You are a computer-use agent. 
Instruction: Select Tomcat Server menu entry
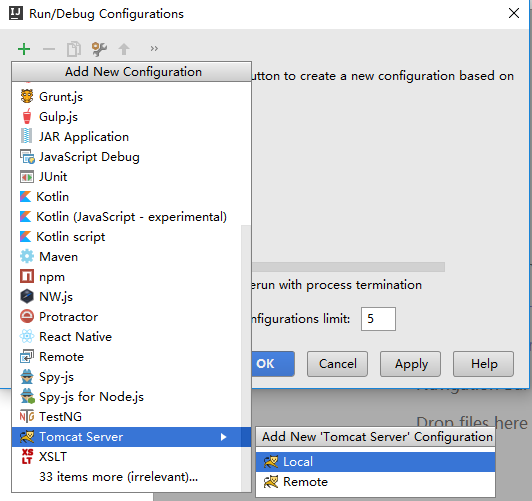pos(131,437)
